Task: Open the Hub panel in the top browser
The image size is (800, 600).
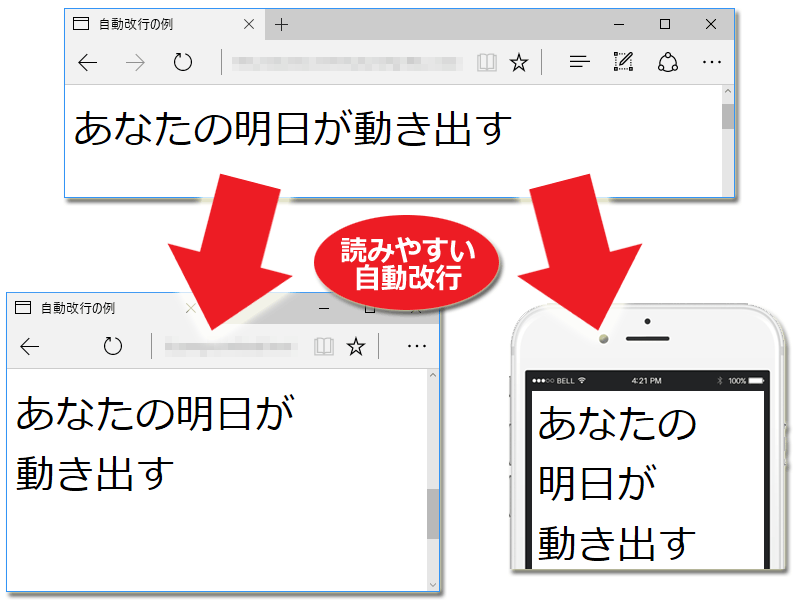Action: [x=578, y=62]
